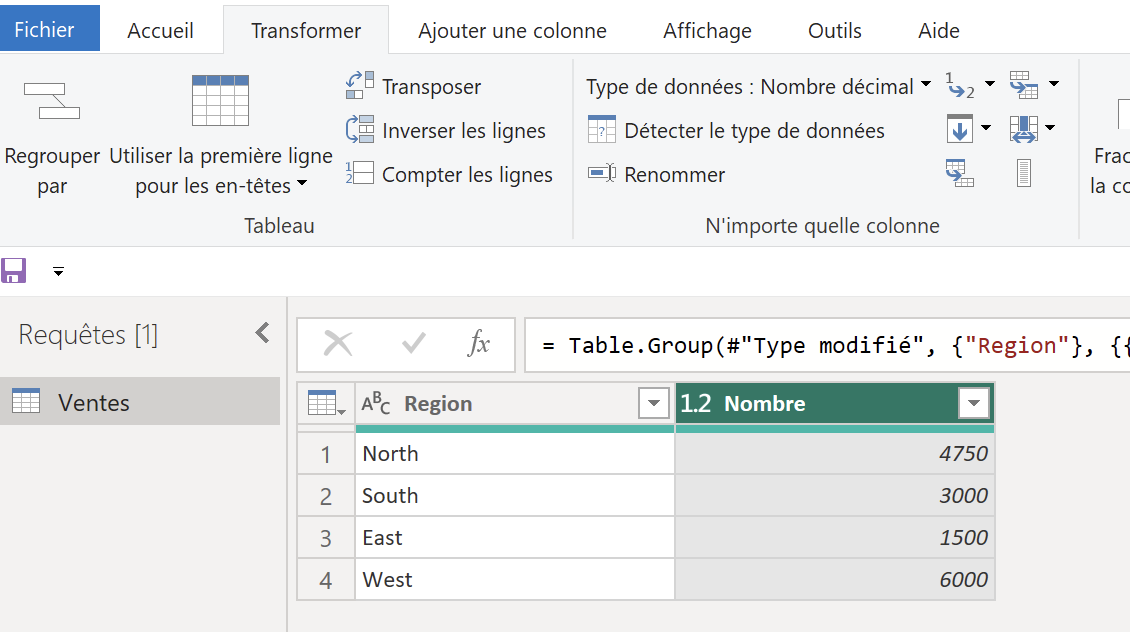
Task: Click the Transposer icon
Action: click(x=360, y=85)
